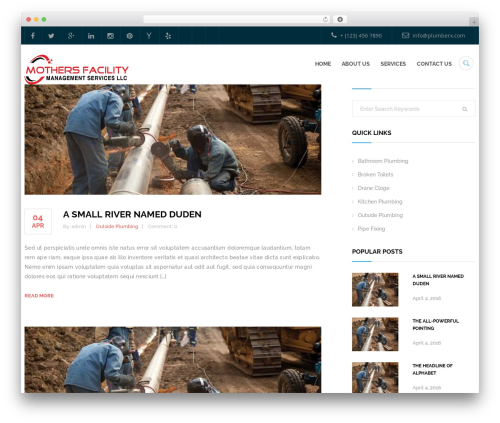This screenshot has width=500, height=423.
Task: Open the Facebook social icon
Action: click(33, 36)
